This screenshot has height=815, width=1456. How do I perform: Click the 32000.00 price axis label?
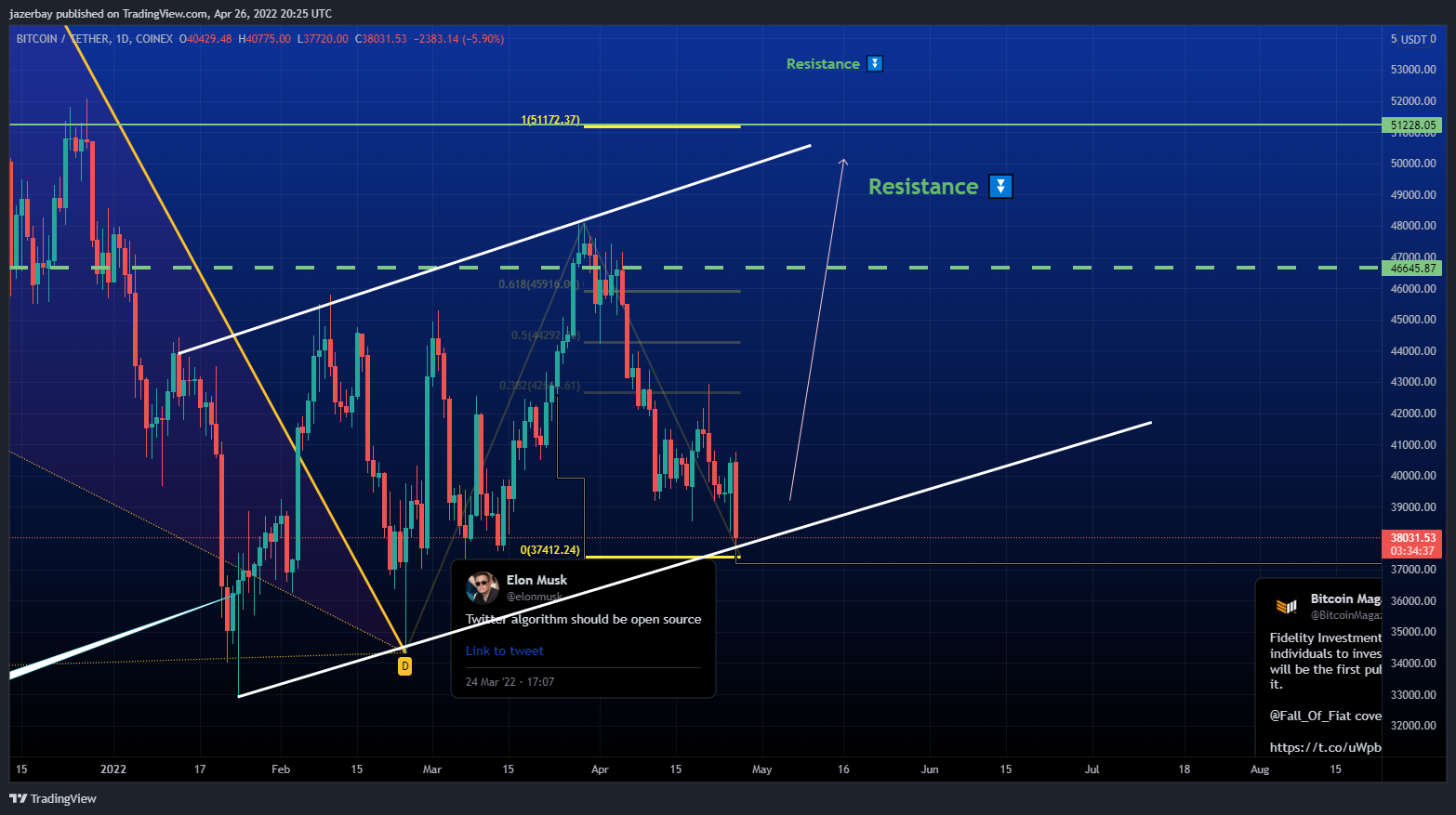coord(1413,726)
